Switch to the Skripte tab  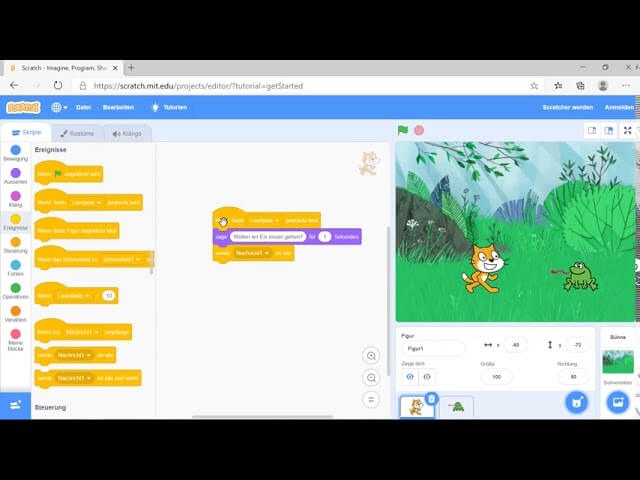(x=26, y=132)
